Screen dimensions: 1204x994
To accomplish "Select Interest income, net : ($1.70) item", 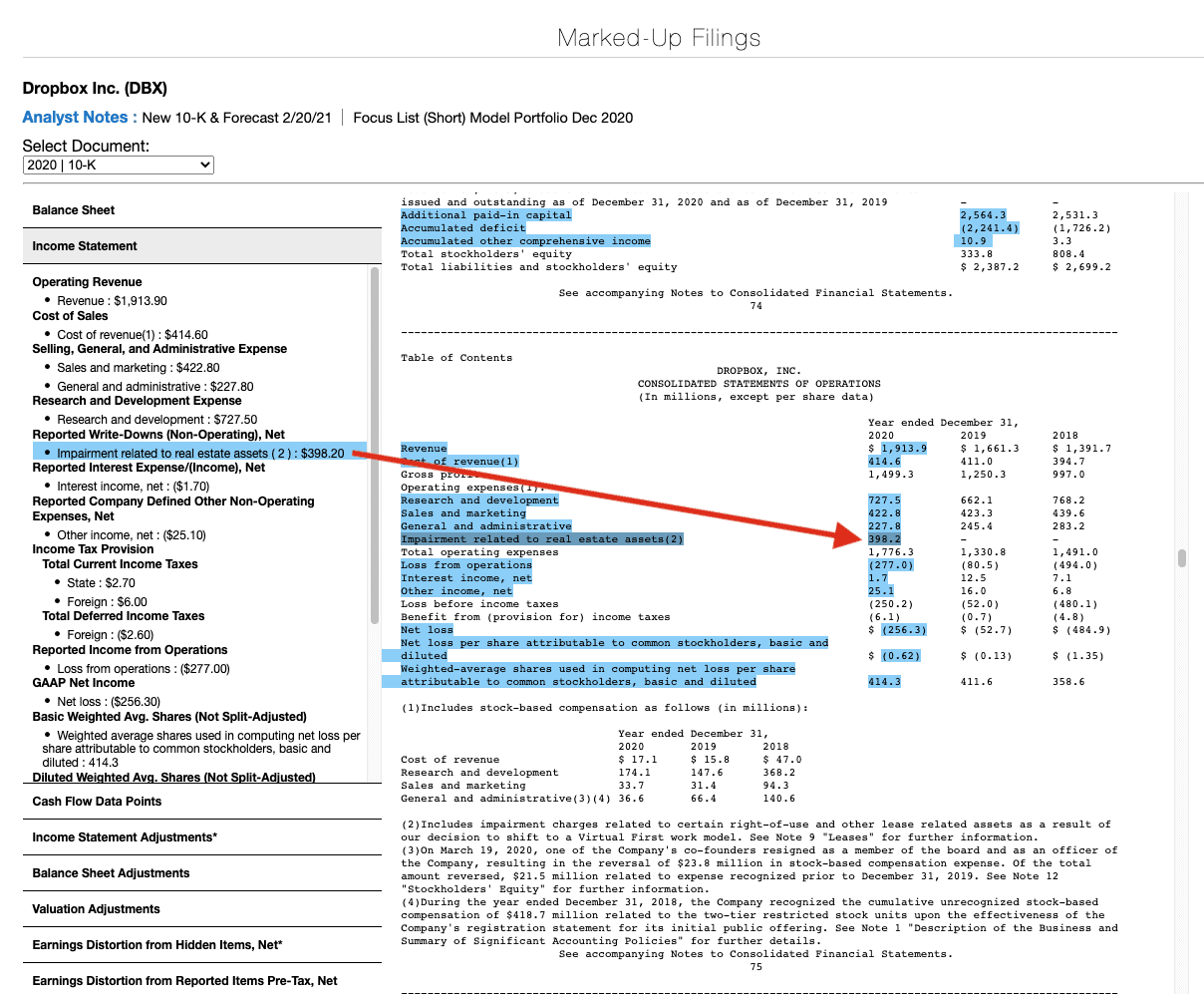I will tap(133, 487).
